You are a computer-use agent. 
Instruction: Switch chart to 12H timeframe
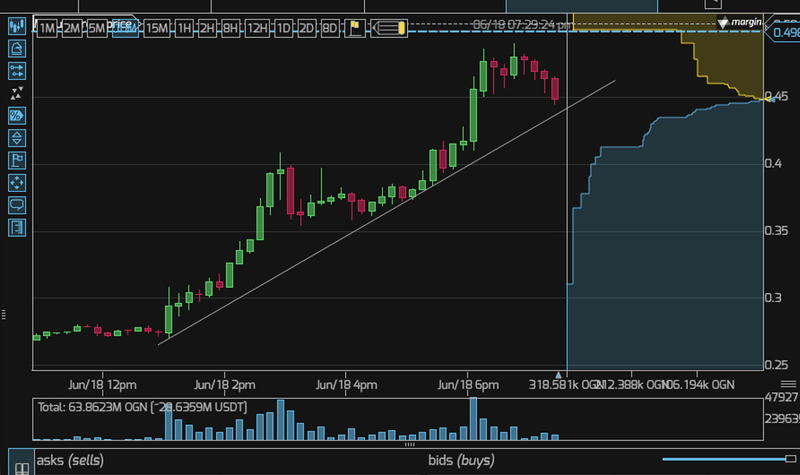[257, 28]
